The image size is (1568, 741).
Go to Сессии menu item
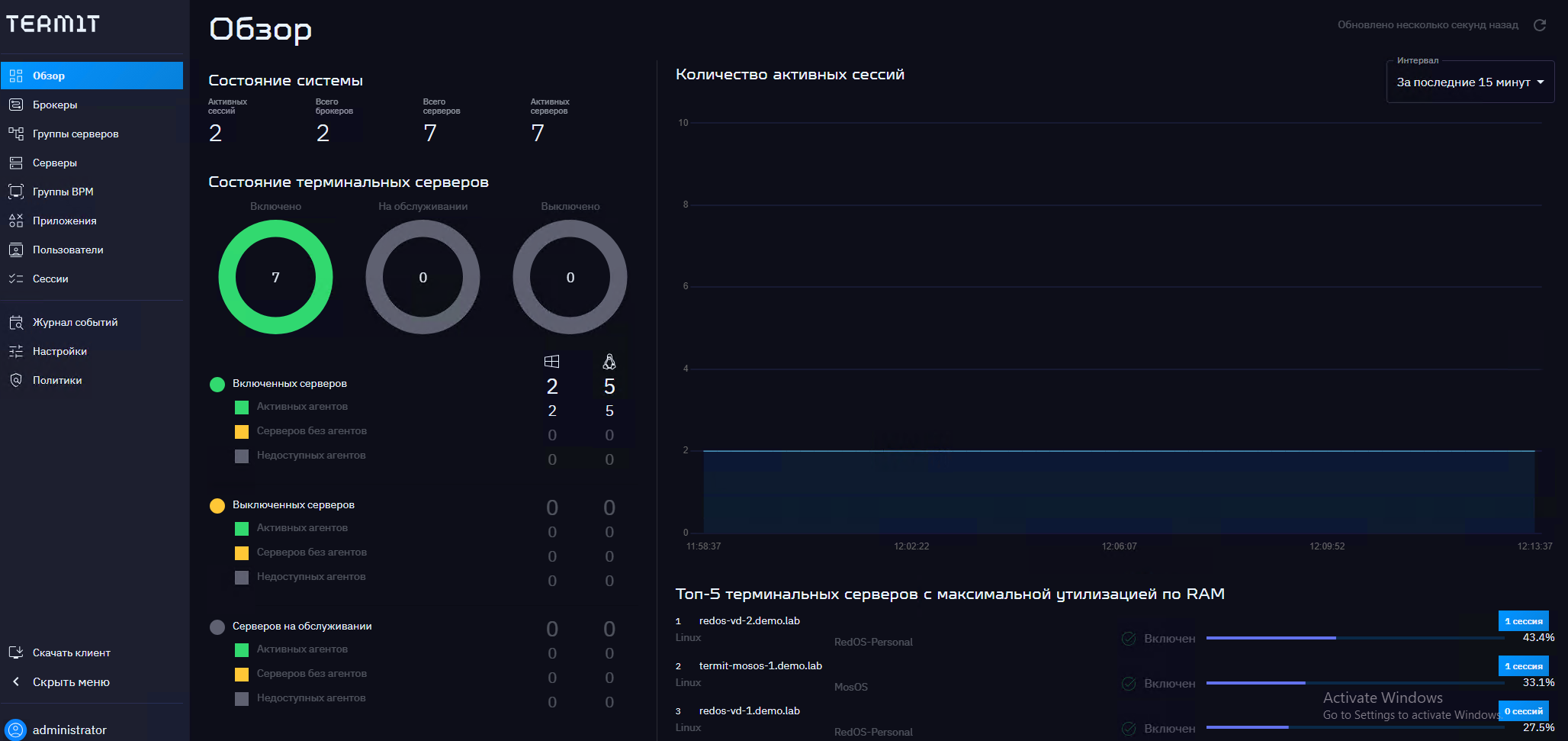pos(50,279)
